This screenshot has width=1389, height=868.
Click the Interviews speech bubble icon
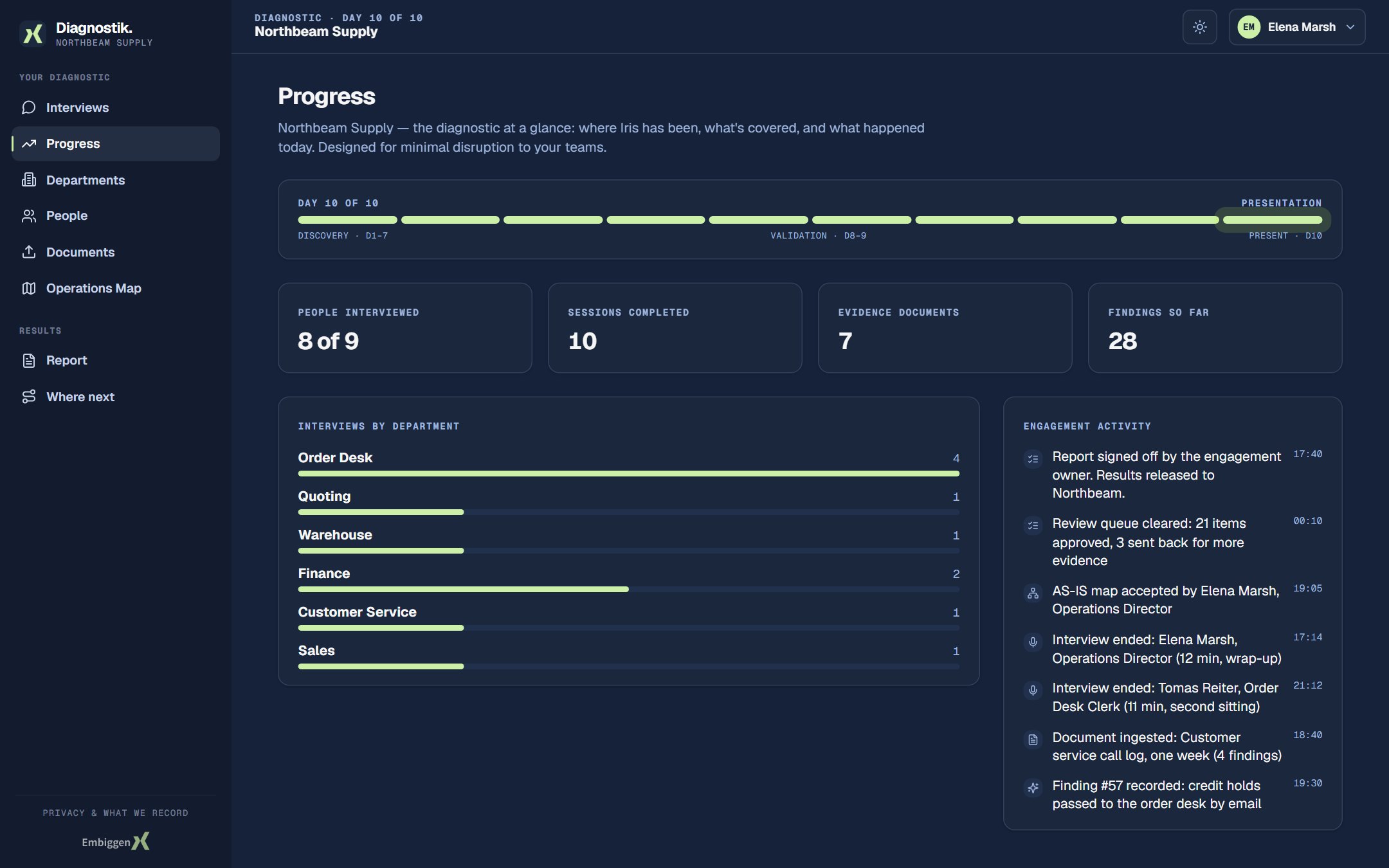pyautogui.click(x=29, y=107)
